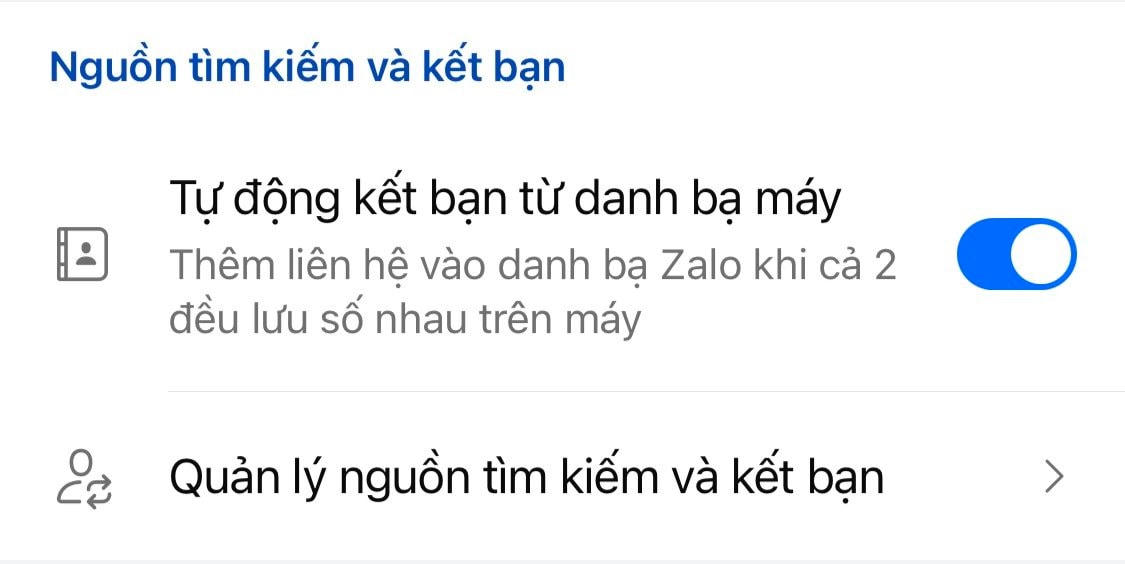Click the white knob of the switch
Viewport: 1125px width, 564px height.
(x=1042, y=254)
